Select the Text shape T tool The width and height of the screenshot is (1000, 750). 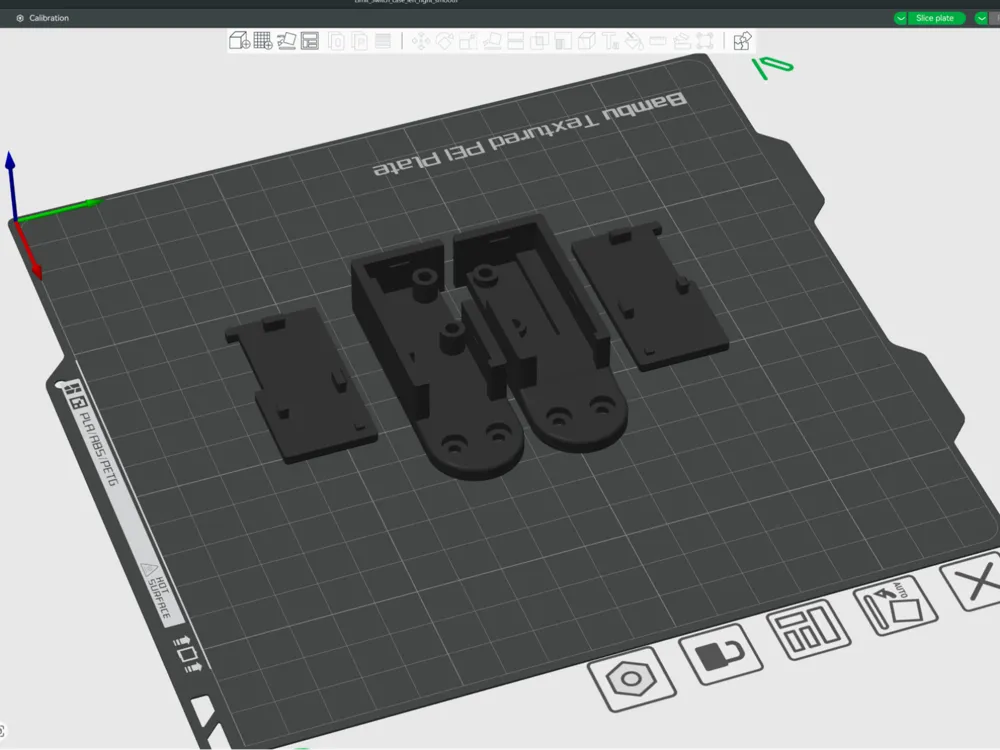click(x=611, y=41)
